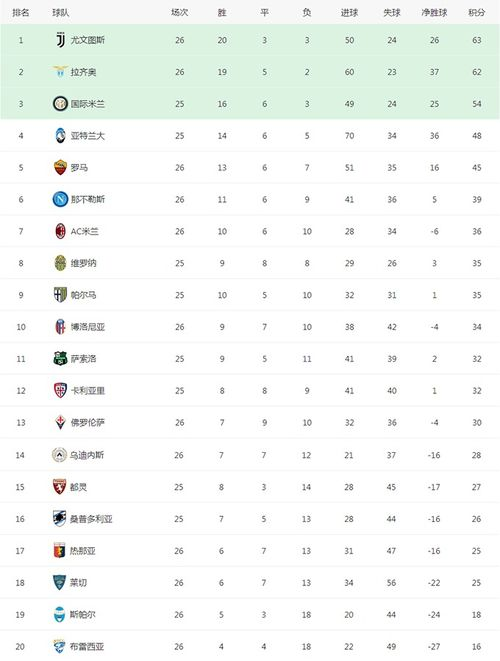Click the Sassuolo green crest
Image resolution: width=500 pixels, height=661 pixels.
(x=60, y=358)
